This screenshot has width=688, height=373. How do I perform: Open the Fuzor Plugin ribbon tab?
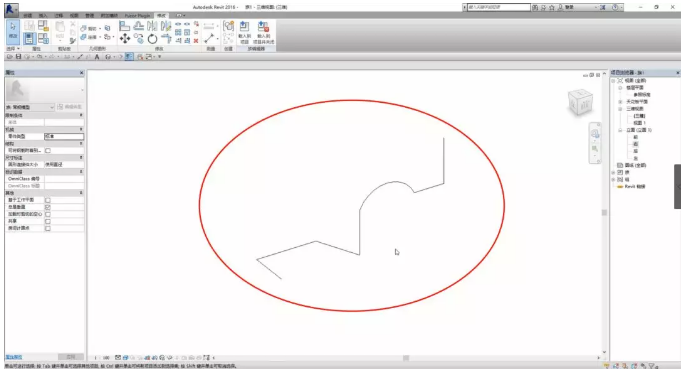pos(137,15)
